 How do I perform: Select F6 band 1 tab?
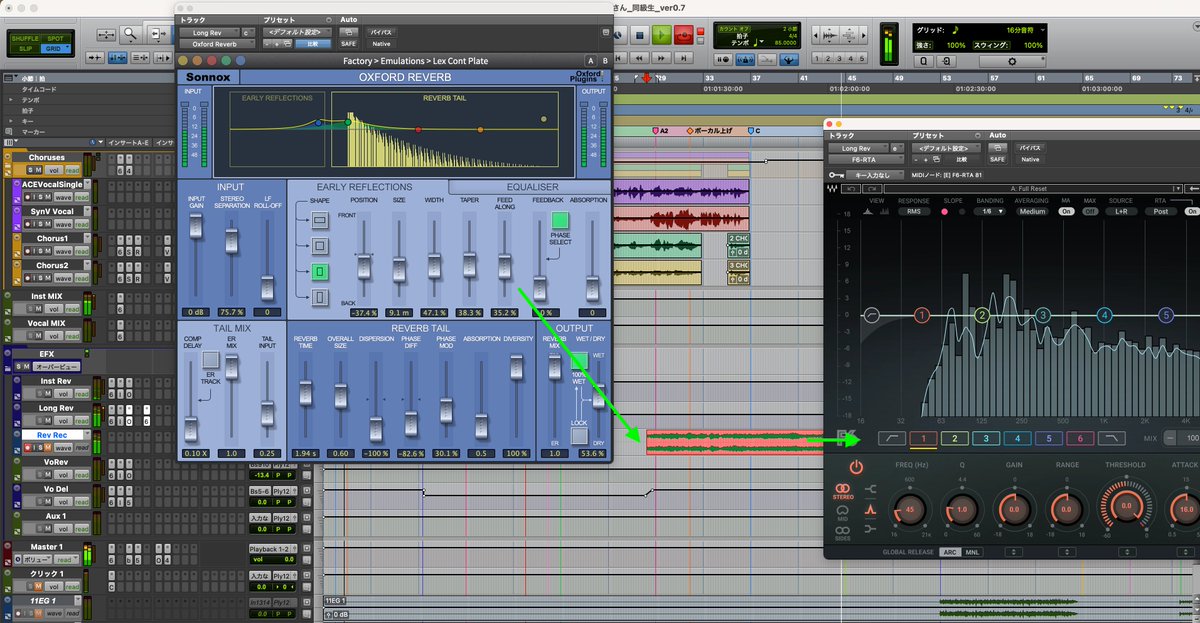(923, 438)
